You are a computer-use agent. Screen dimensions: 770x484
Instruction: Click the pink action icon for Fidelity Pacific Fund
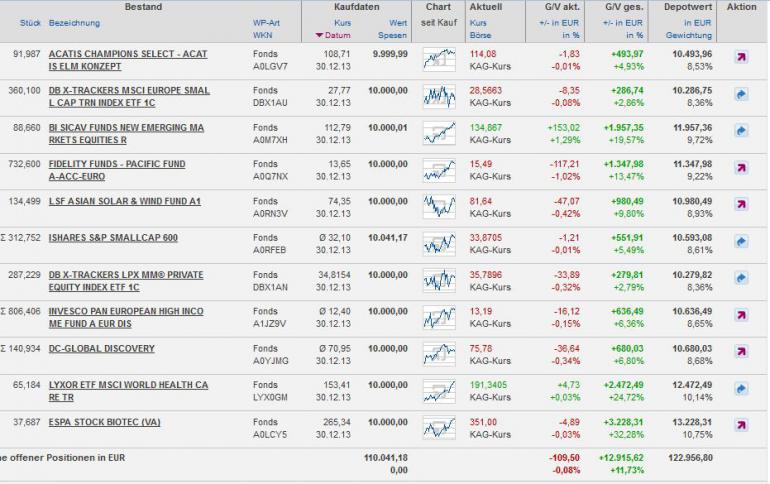point(741,167)
